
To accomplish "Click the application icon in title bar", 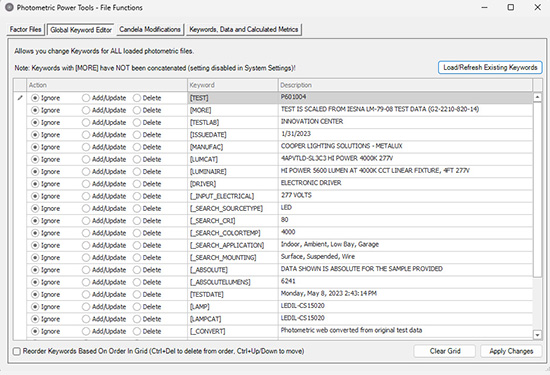I will [x=9, y=7].
